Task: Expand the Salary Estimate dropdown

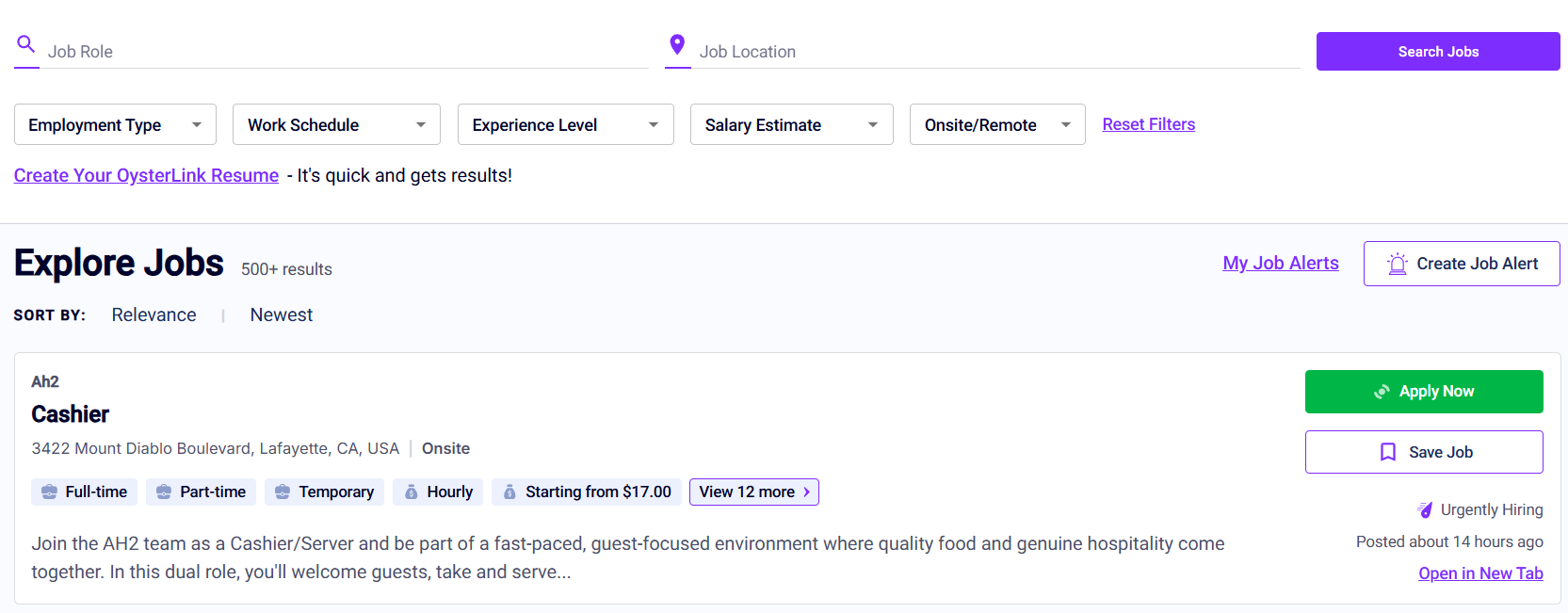Action: point(791,124)
